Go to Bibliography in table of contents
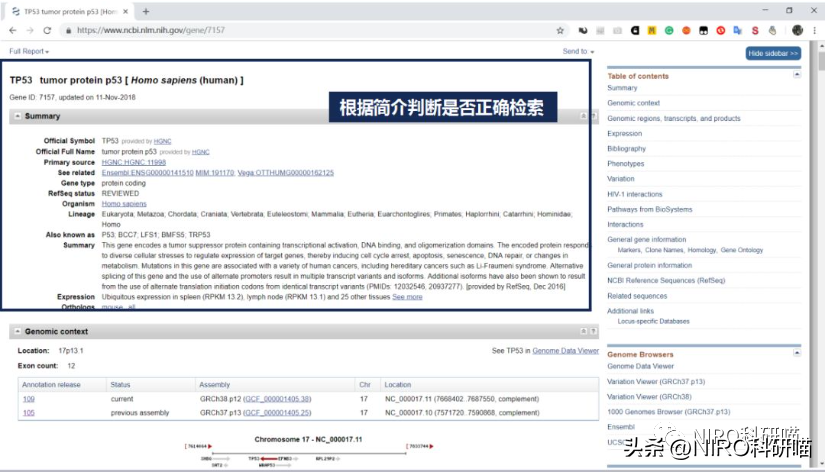 [627, 148]
